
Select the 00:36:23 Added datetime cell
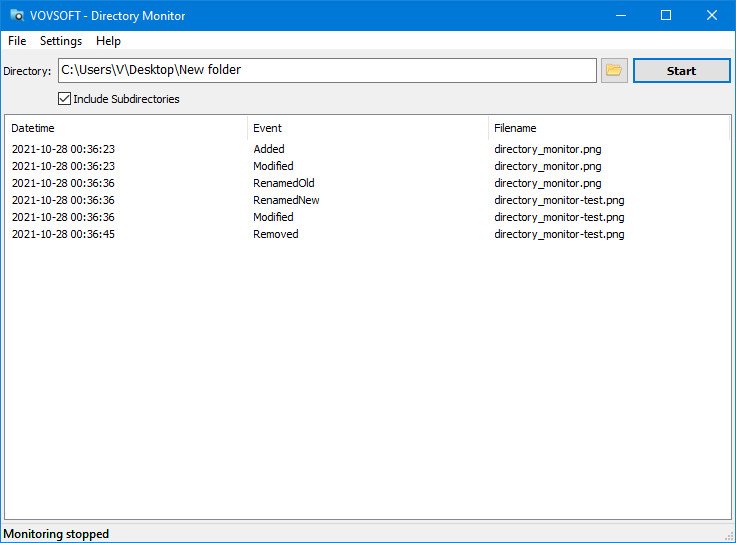click(63, 149)
